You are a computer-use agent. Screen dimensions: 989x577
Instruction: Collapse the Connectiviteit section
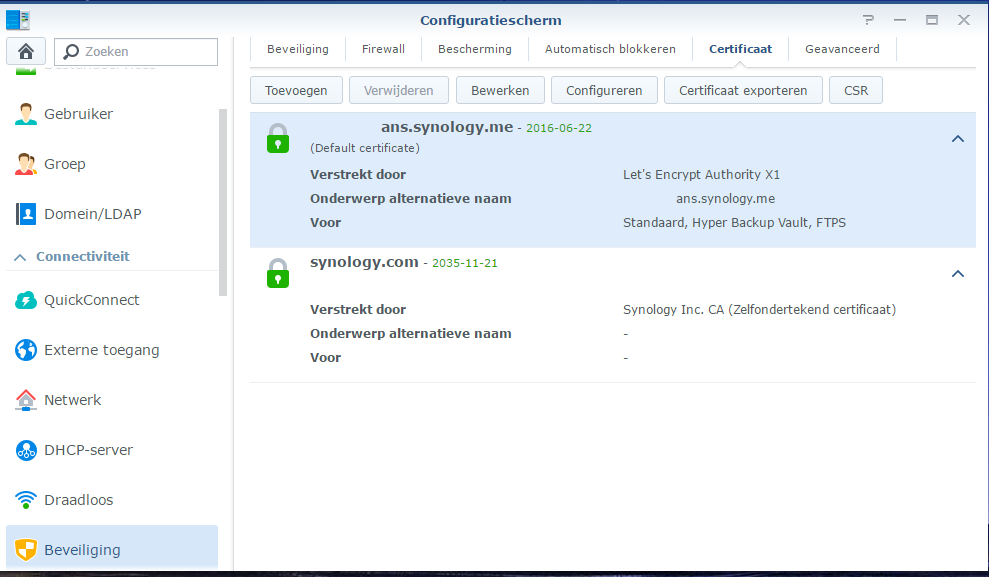(20, 257)
